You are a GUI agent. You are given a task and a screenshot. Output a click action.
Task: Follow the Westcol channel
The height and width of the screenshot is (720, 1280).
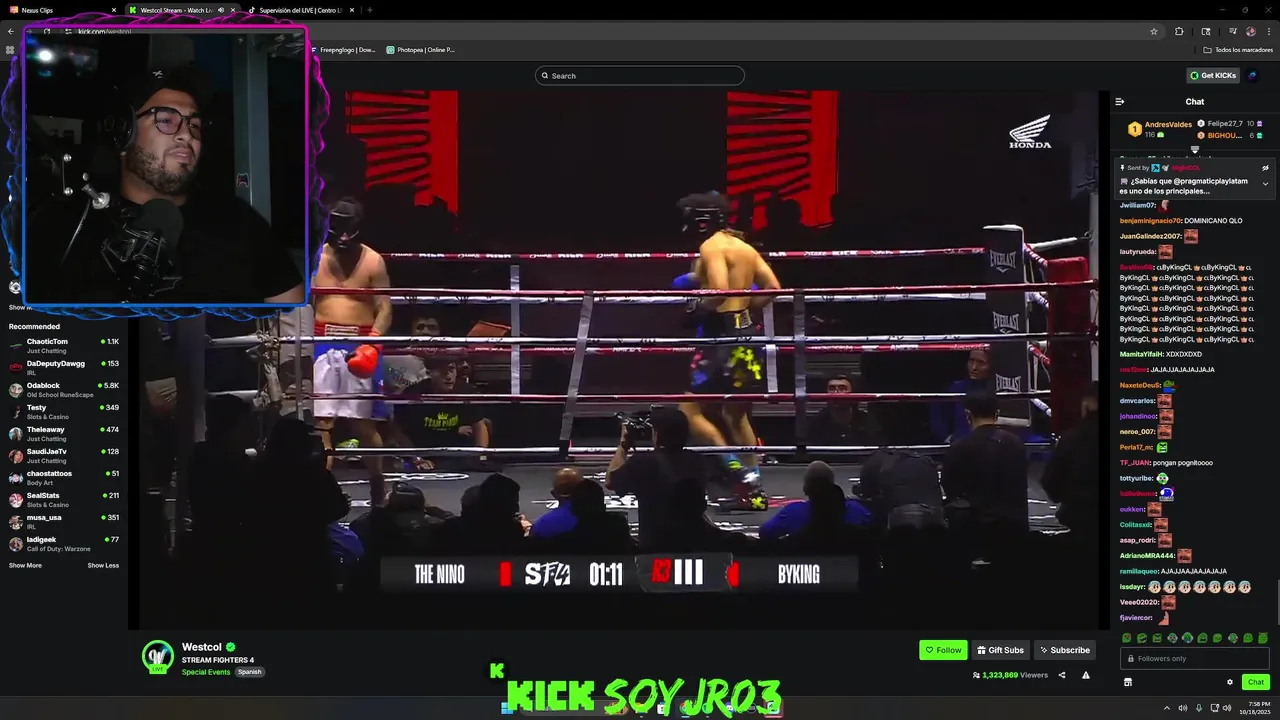click(943, 650)
